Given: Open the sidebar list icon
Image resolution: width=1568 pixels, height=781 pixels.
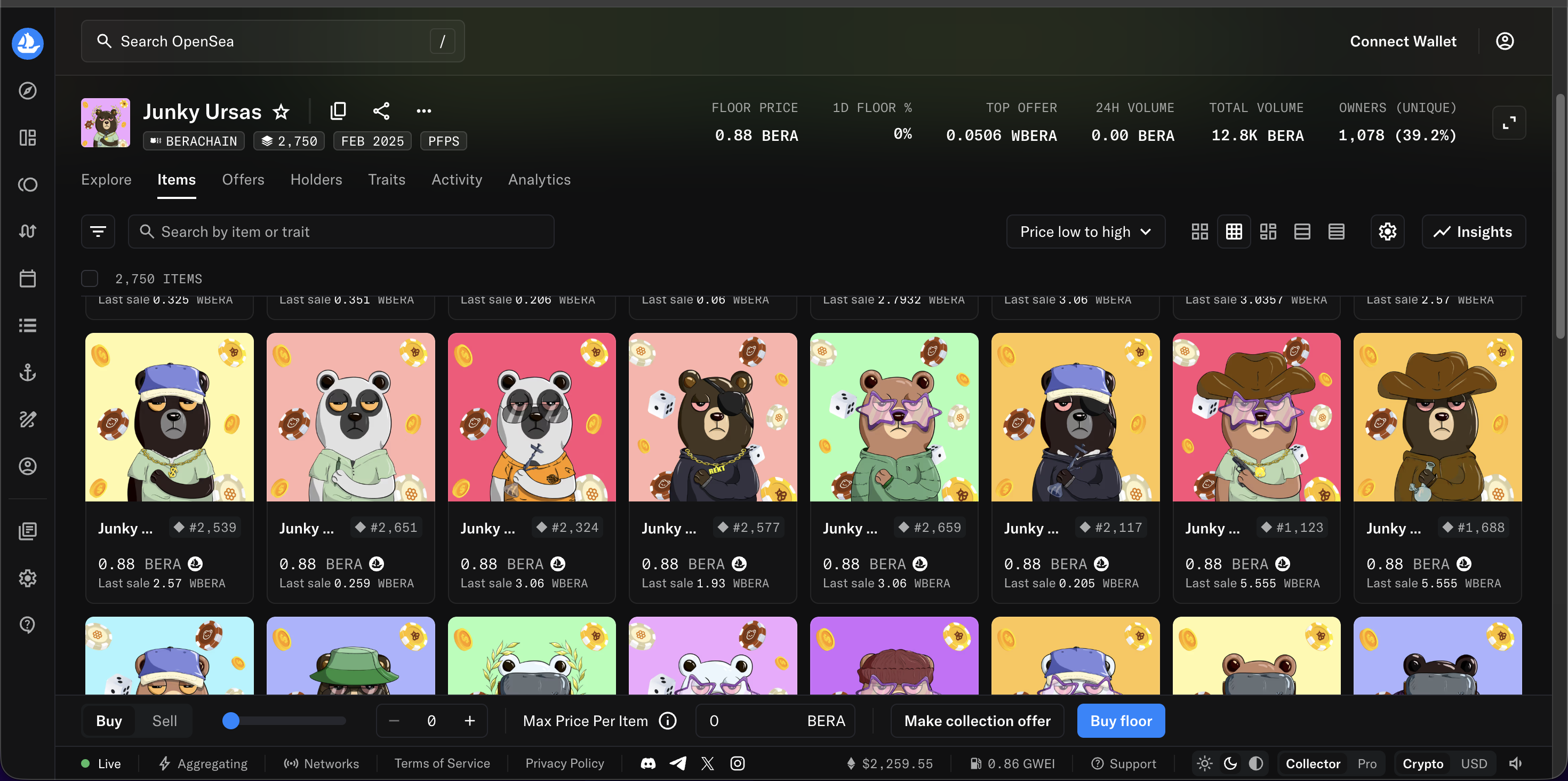Looking at the screenshot, I should tap(27, 325).
